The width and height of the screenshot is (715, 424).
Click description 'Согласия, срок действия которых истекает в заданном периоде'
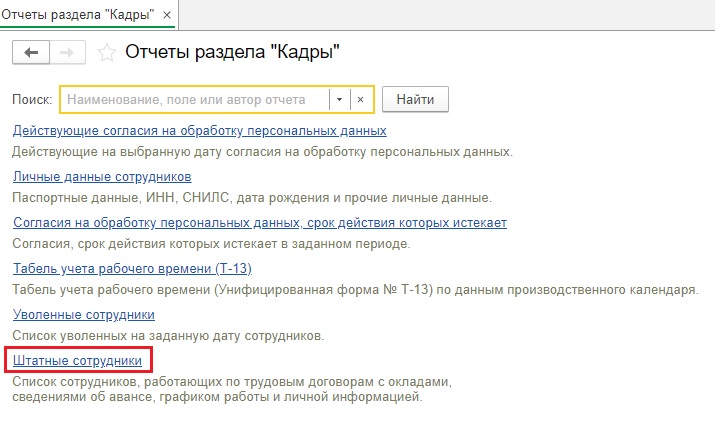[211, 244]
